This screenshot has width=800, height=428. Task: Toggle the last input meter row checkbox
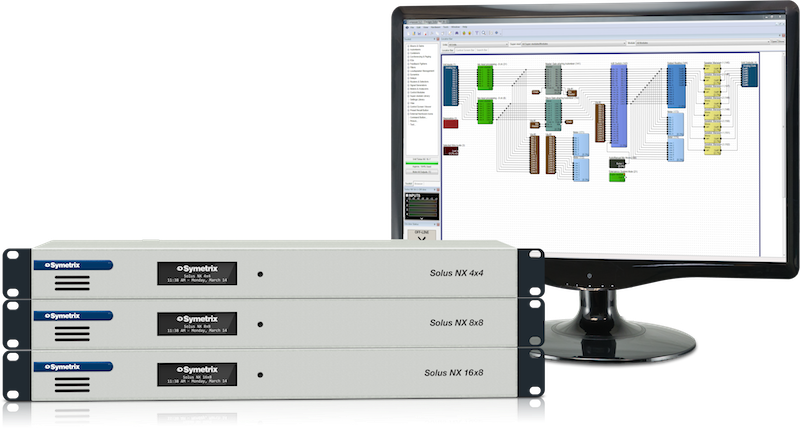pyautogui.click(x=407, y=214)
